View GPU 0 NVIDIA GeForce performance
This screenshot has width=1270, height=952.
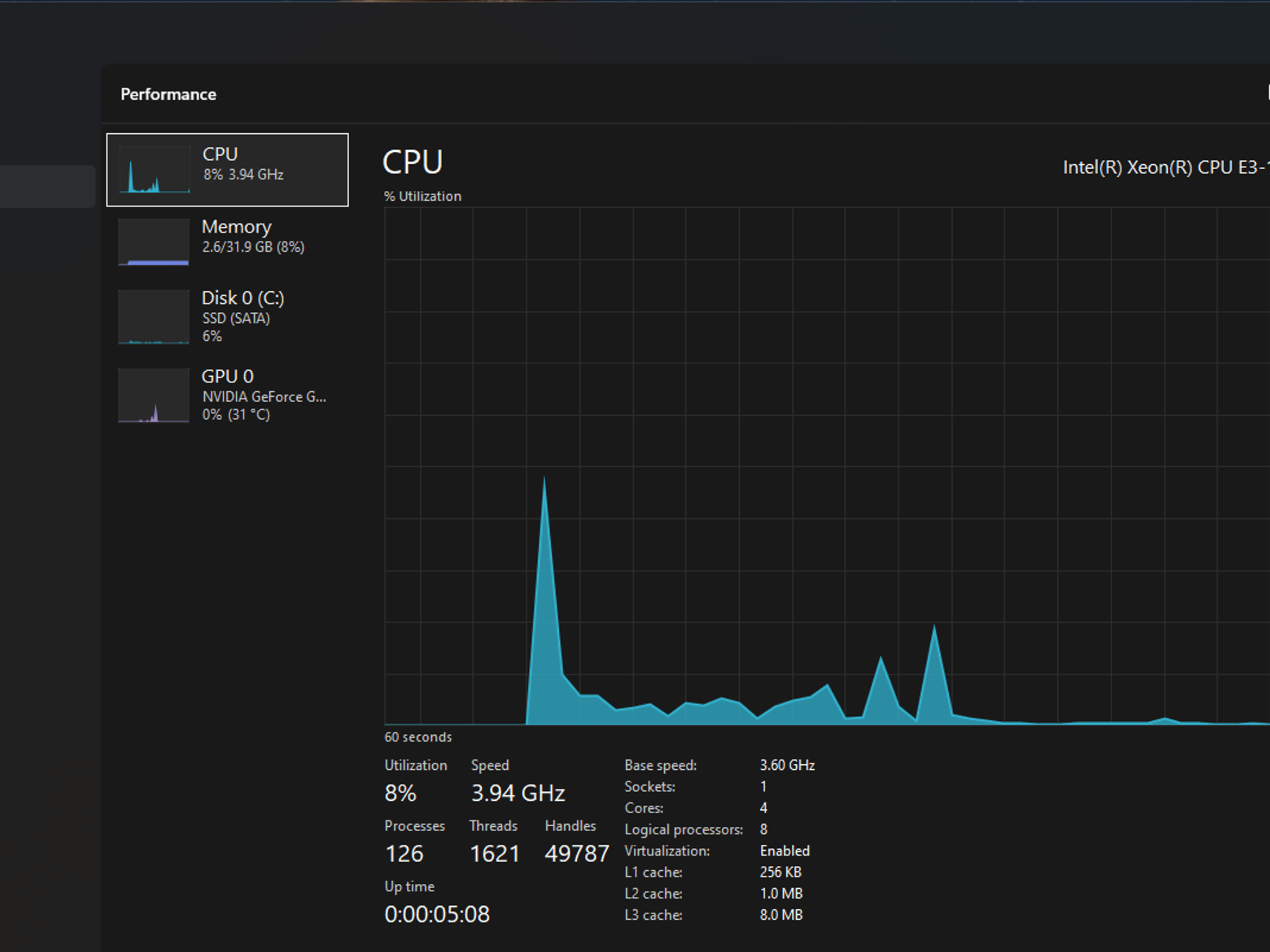[228, 395]
